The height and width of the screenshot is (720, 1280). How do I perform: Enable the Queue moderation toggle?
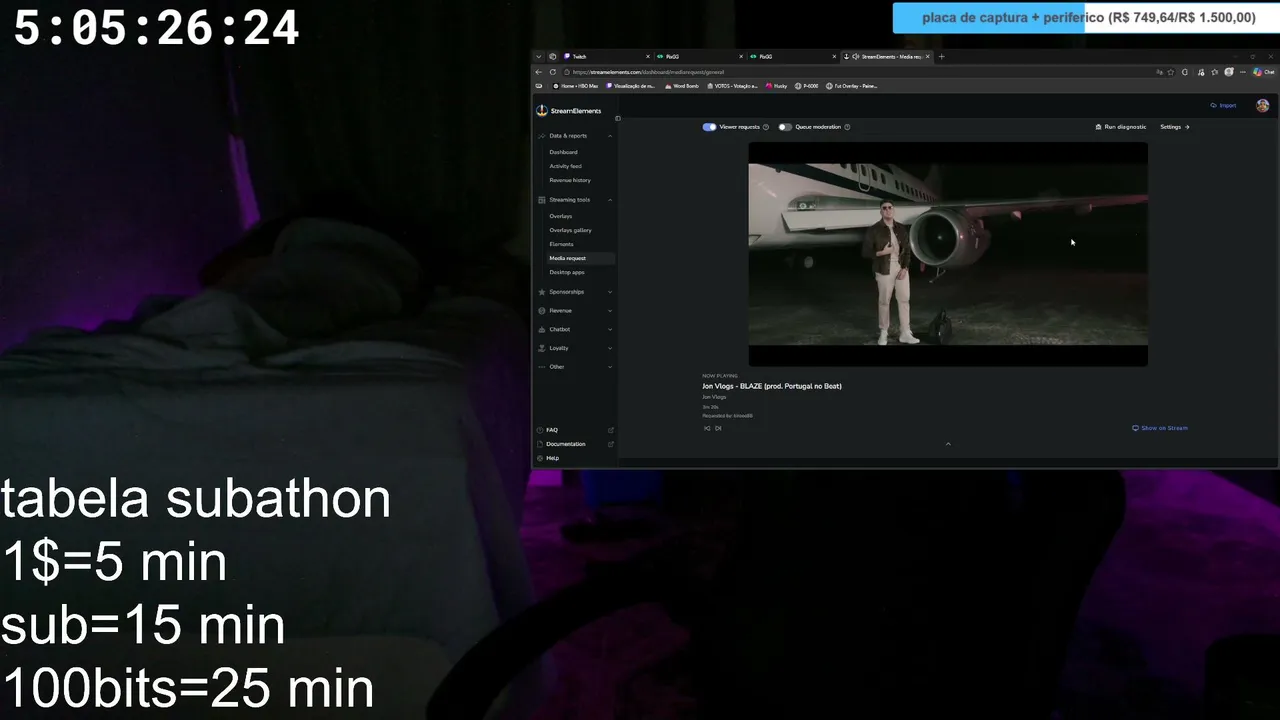click(785, 127)
